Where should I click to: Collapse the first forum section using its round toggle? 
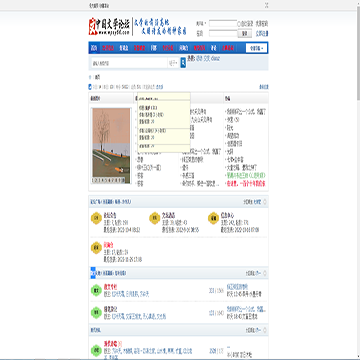coord(265,202)
